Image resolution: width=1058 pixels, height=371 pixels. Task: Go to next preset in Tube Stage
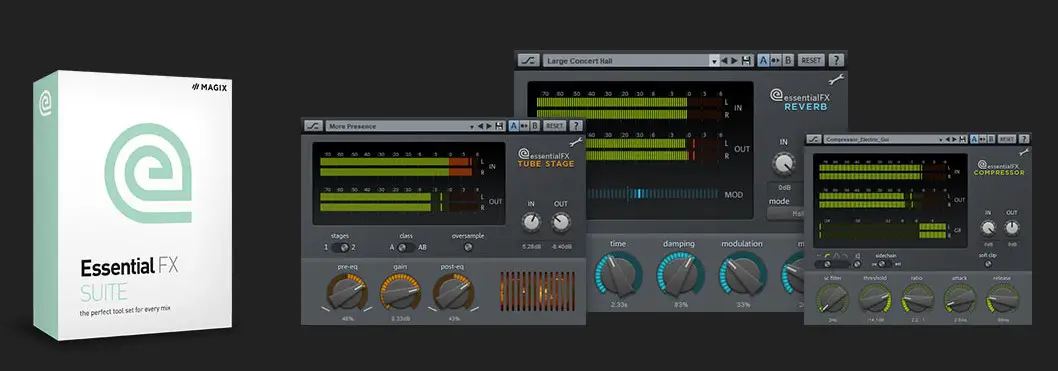489,125
